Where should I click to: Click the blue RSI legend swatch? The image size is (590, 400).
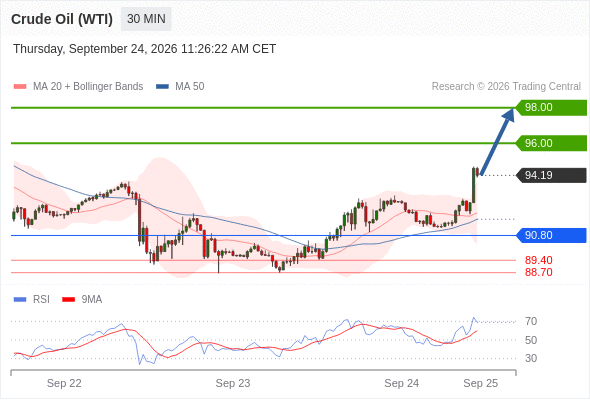point(20,300)
